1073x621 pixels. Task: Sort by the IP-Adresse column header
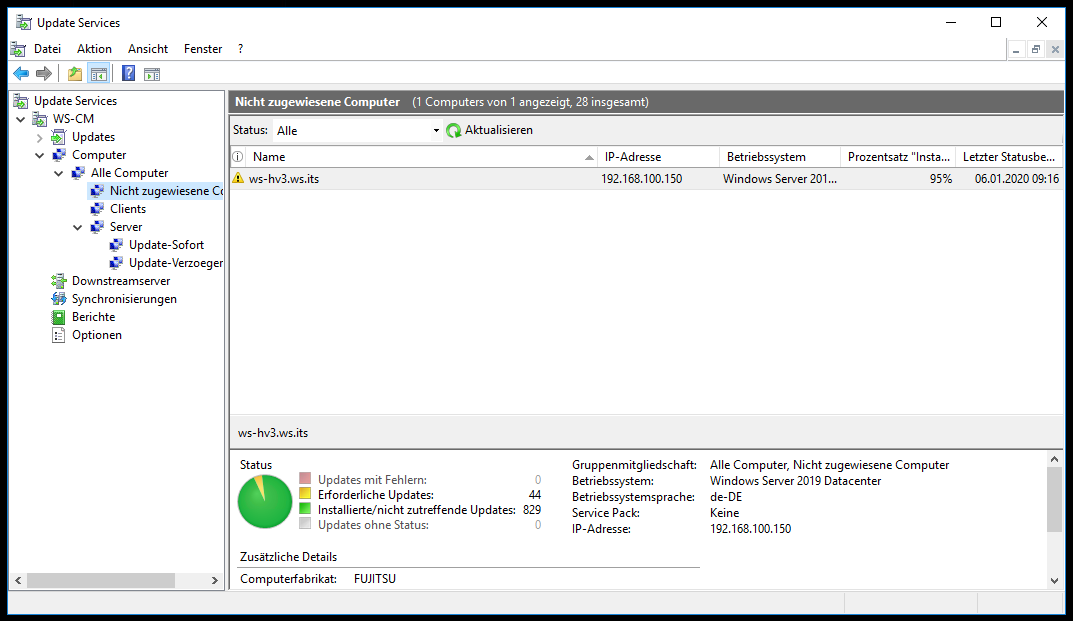(x=658, y=157)
